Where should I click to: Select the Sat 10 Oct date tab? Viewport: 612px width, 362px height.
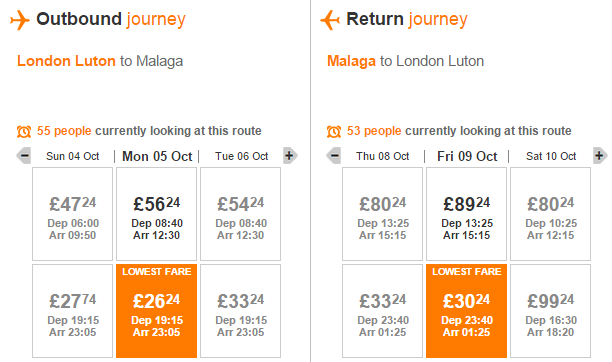(x=551, y=156)
